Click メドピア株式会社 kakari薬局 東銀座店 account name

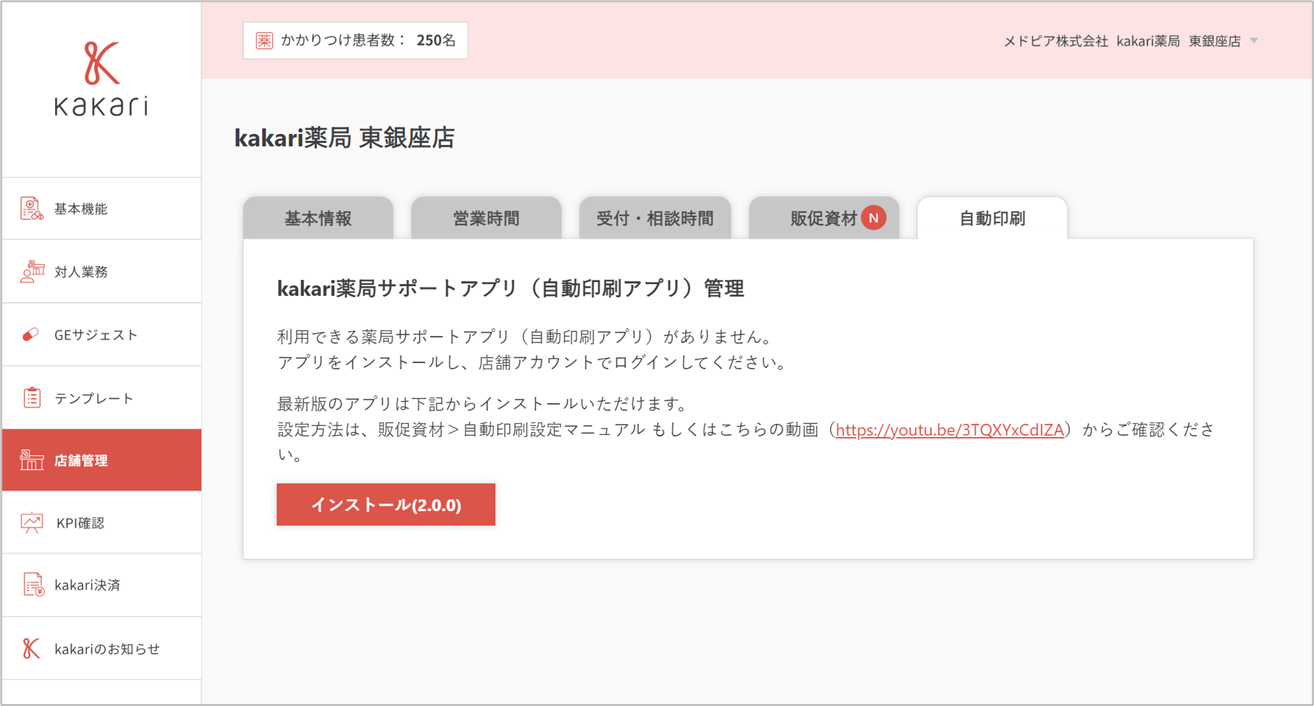point(1122,41)
